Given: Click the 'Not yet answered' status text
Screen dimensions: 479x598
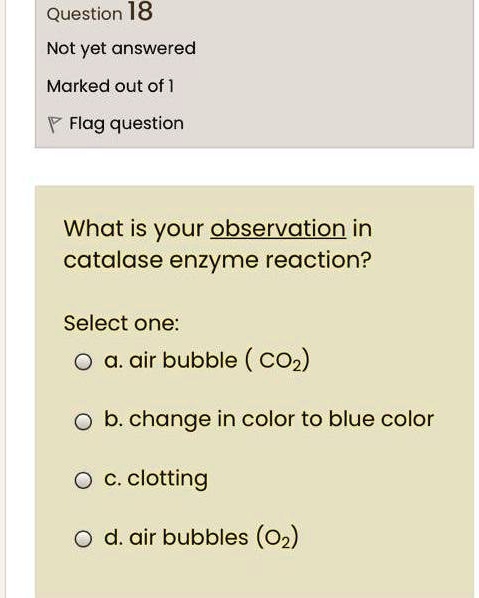Looking at the screenshot, I should pos(121,49).
